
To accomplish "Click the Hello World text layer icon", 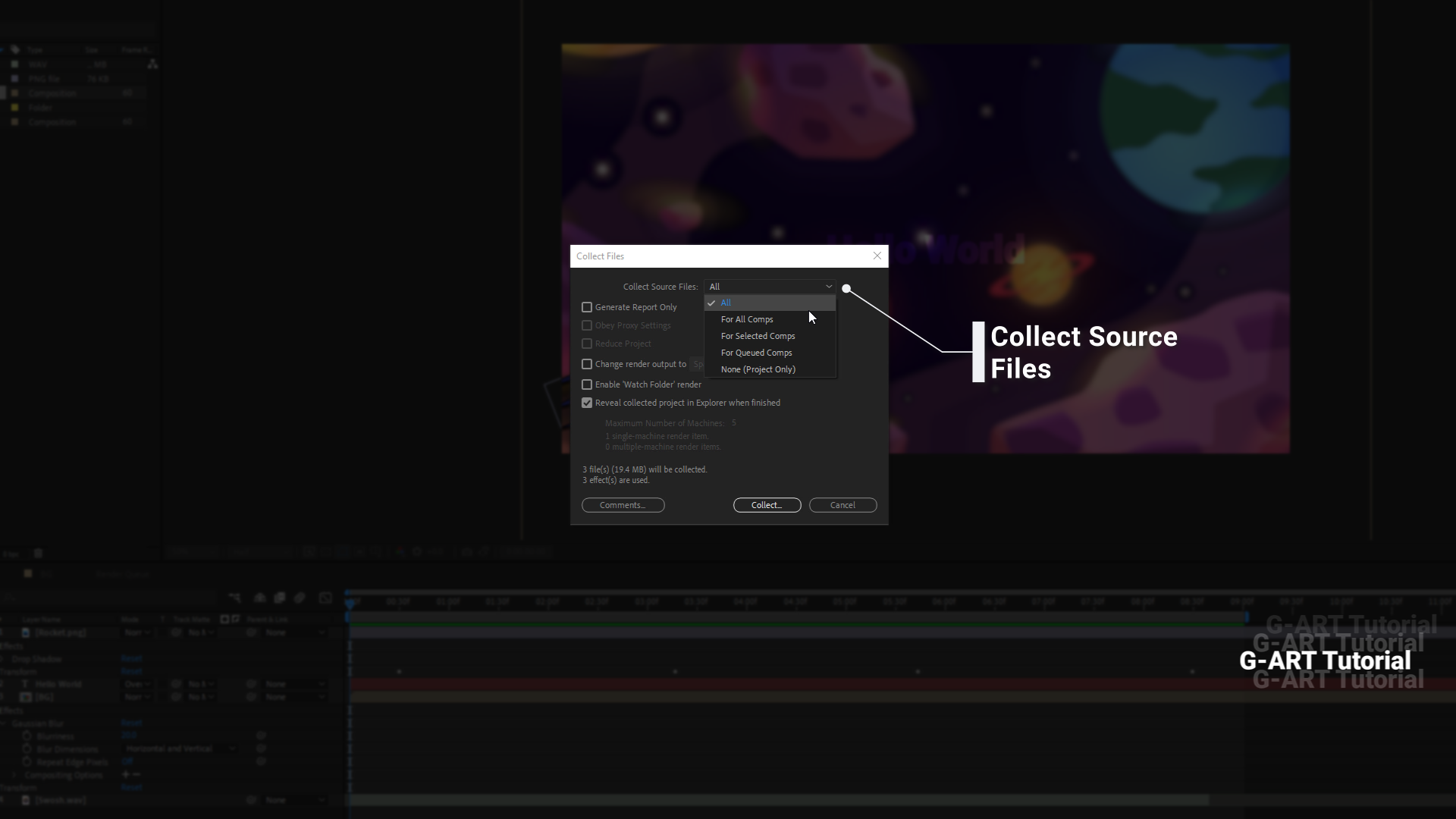I will [x=25, y=684].
